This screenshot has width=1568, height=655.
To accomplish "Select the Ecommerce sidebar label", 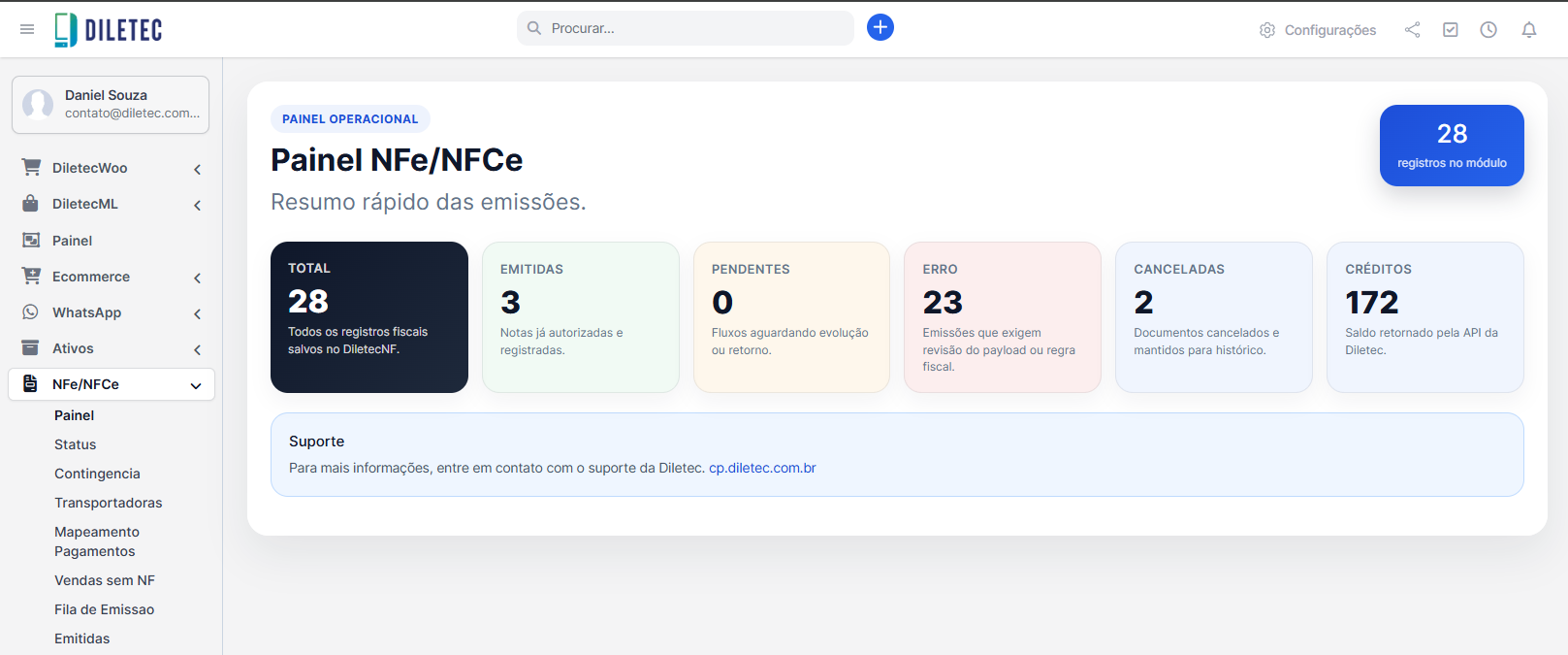I will click(x=91, y=277).
